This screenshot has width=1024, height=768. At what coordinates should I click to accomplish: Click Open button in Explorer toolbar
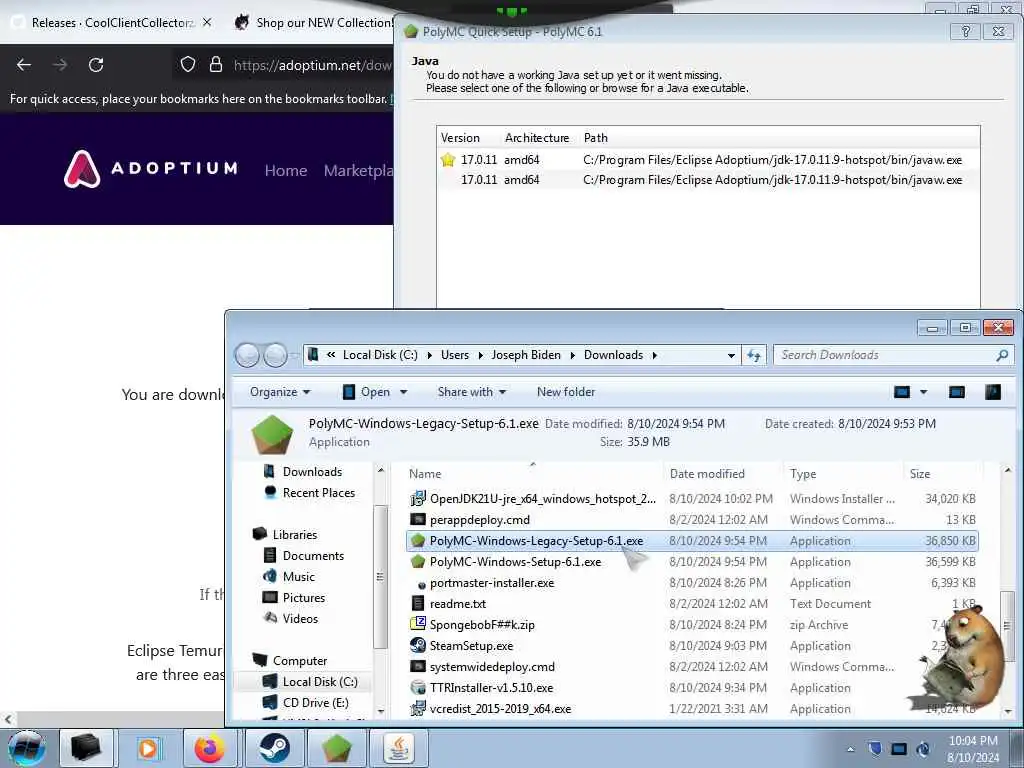pos(366,392)
